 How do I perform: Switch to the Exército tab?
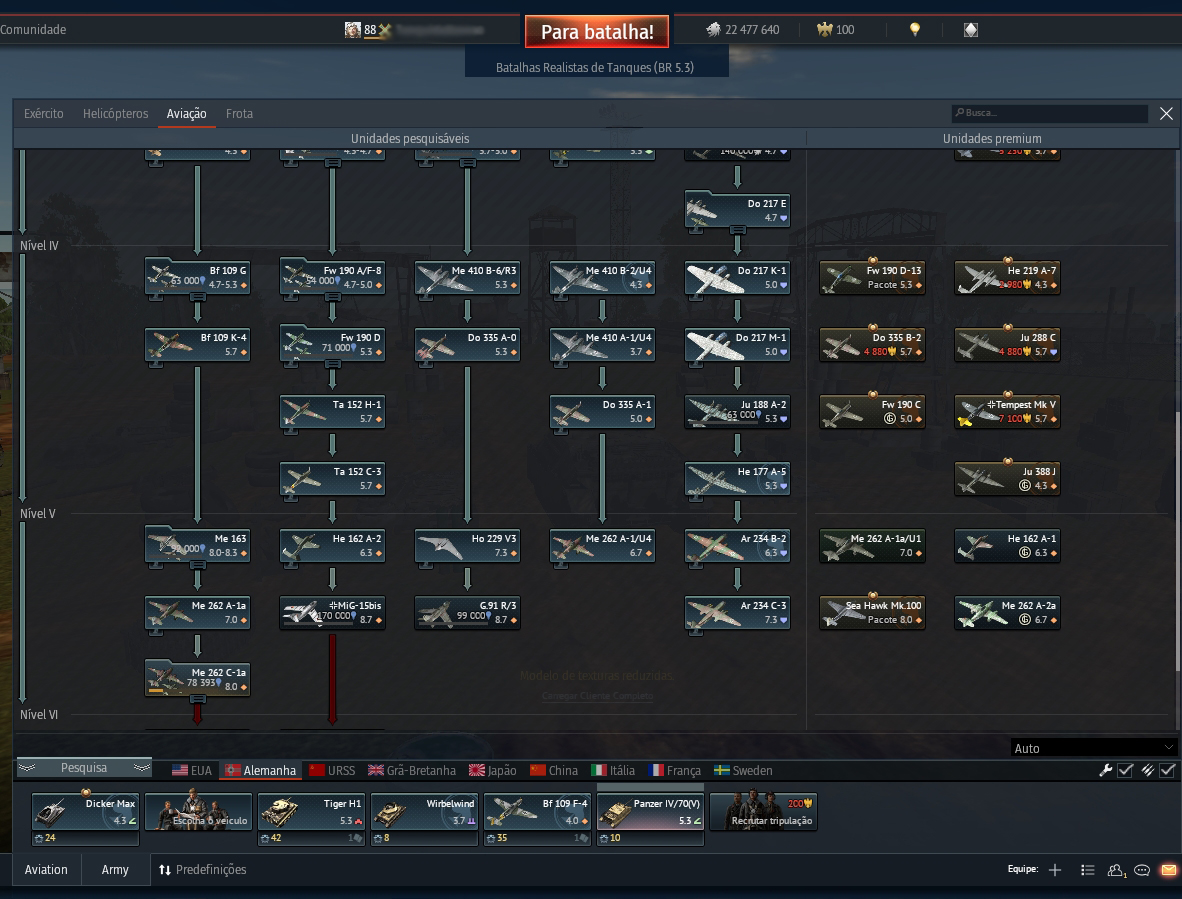(x=44, y=114)
